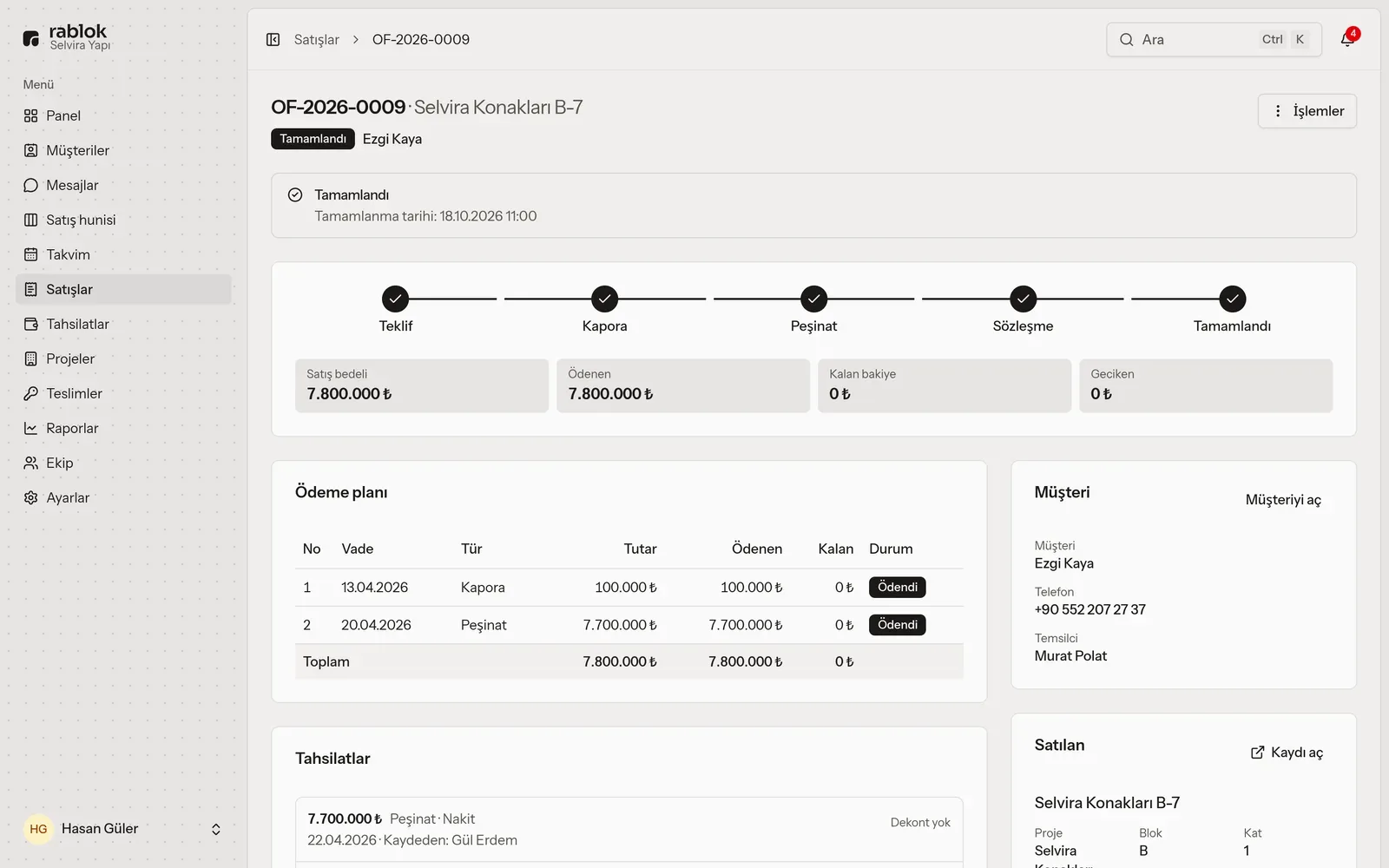Click the OF-2026-0009 breadcrumb
The image size is (1389, 868).
[421, 39]
